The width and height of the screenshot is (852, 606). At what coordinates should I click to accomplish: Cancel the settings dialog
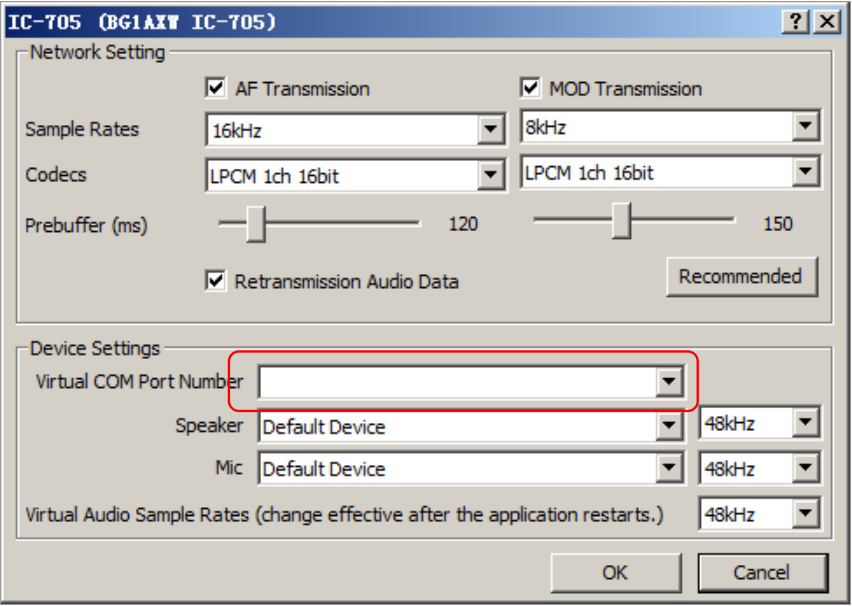(x=762, y=572)
